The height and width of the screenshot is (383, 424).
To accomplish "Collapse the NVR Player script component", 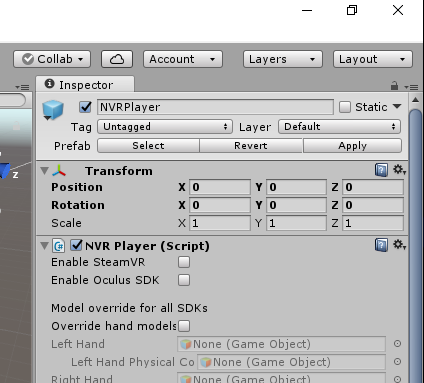I will [x=44, y=246].
